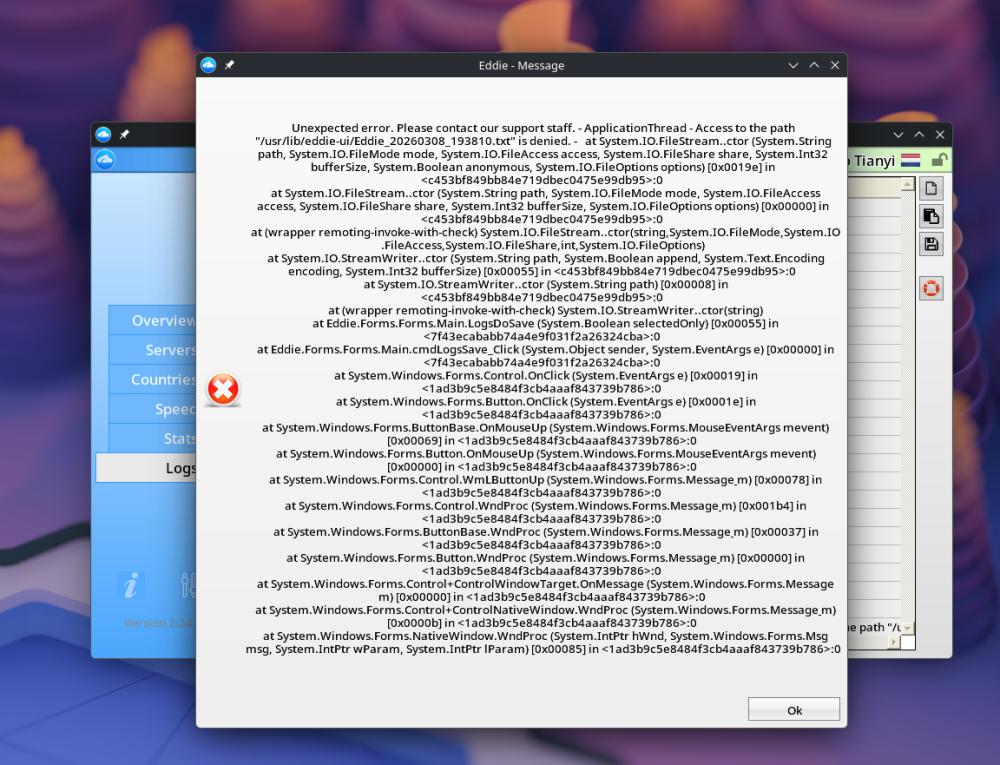The height and width of the screenshot is (765, 1000).
Task: Click the Netherlands flag icon
Action: tap(910, 158)
